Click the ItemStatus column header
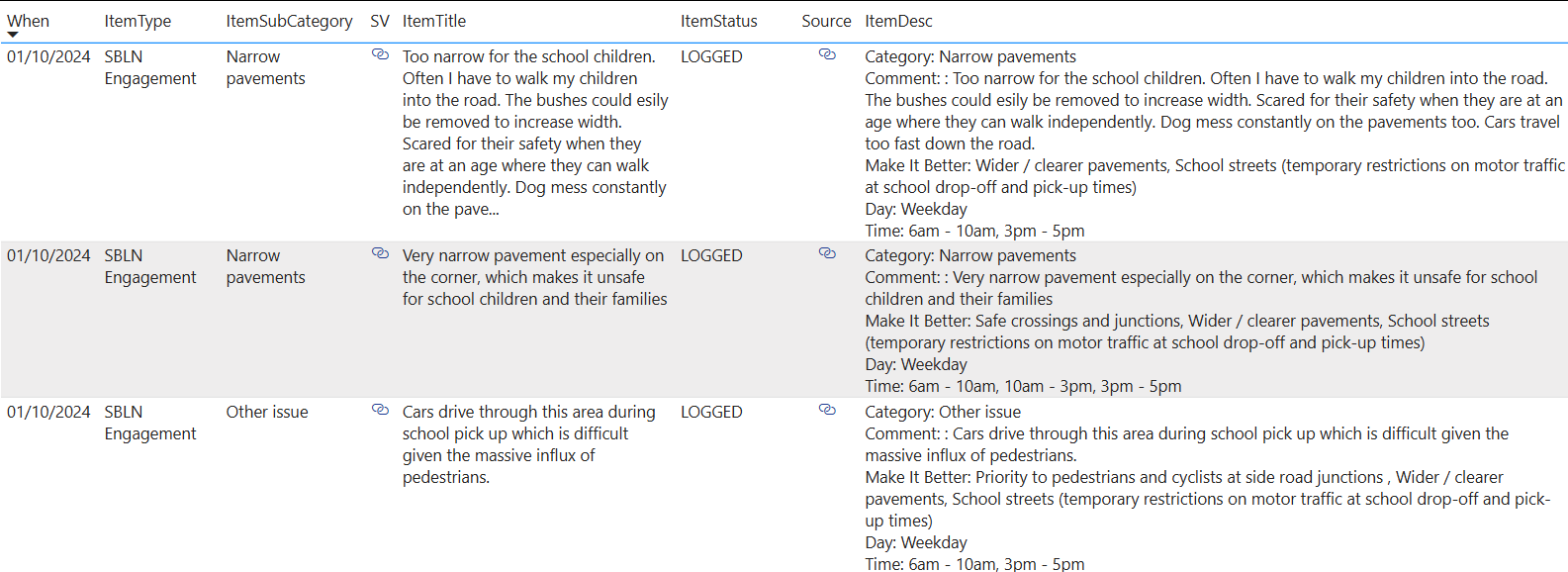 tap(718, 21)
